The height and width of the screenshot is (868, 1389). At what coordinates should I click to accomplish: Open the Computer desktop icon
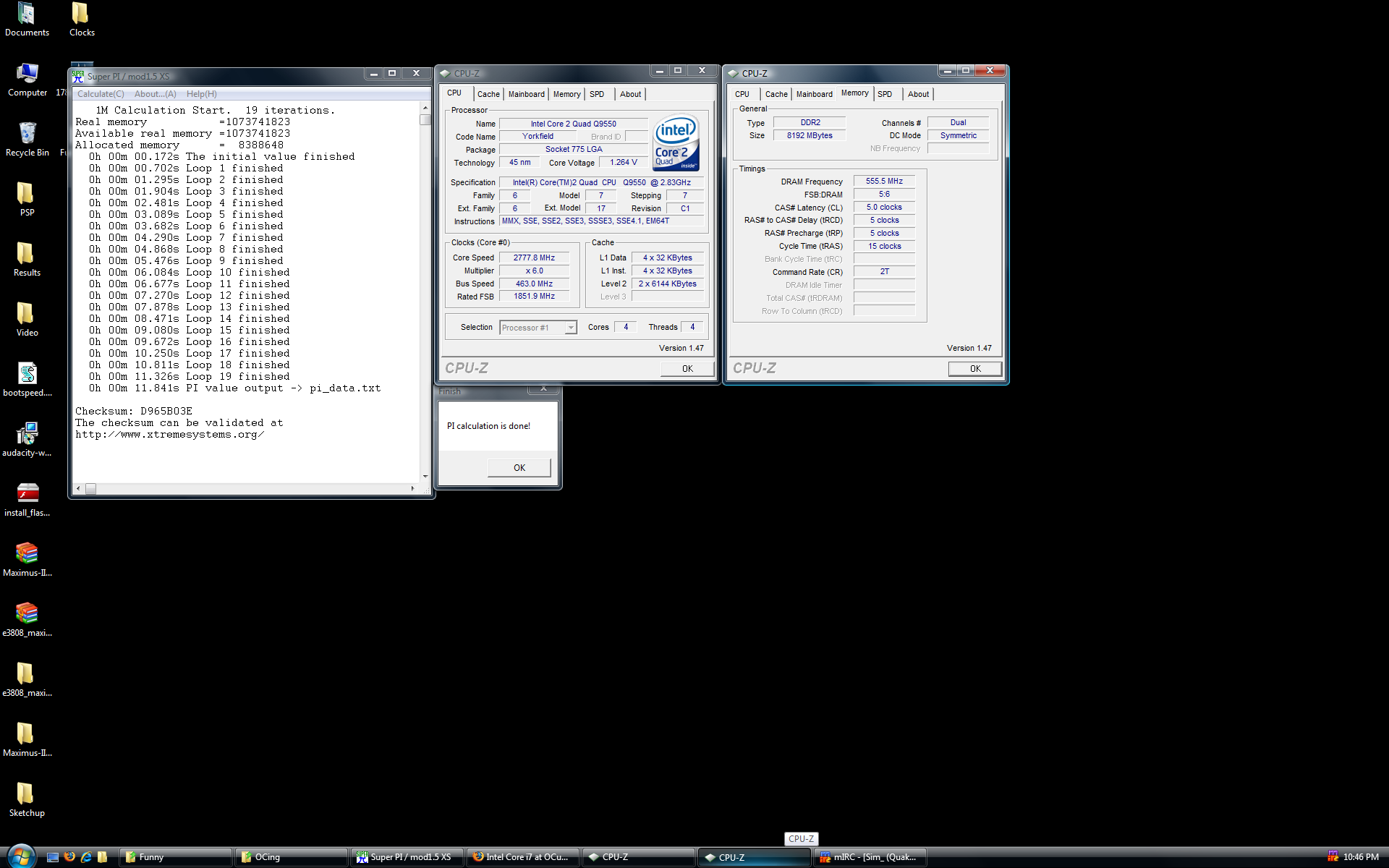(x=27, y=80)
